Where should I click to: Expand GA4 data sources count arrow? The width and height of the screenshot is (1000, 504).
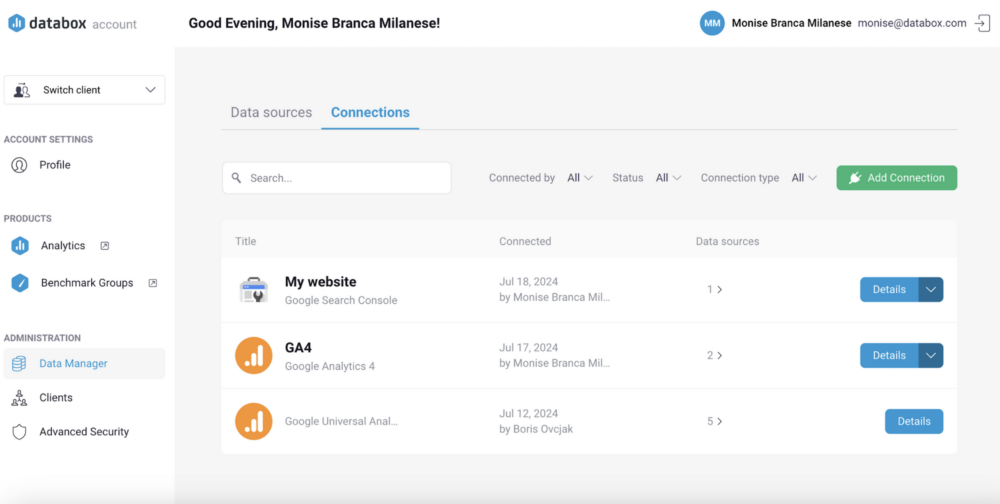(714, 355)
